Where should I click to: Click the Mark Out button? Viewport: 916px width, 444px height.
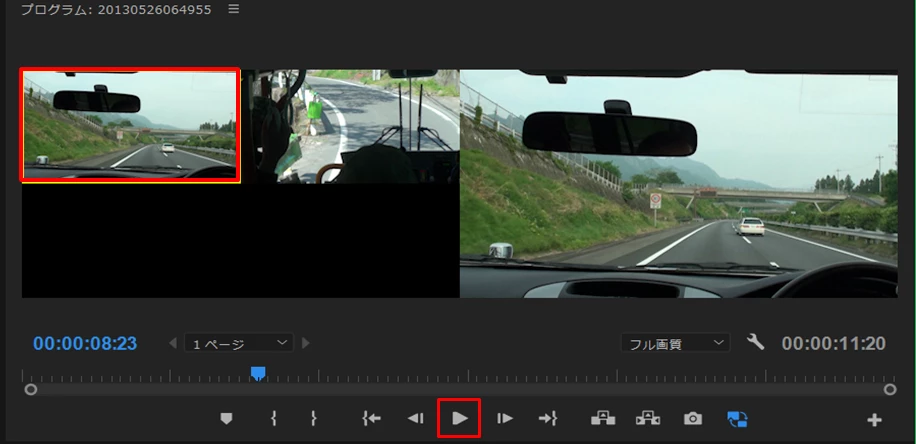click(314, 418)
